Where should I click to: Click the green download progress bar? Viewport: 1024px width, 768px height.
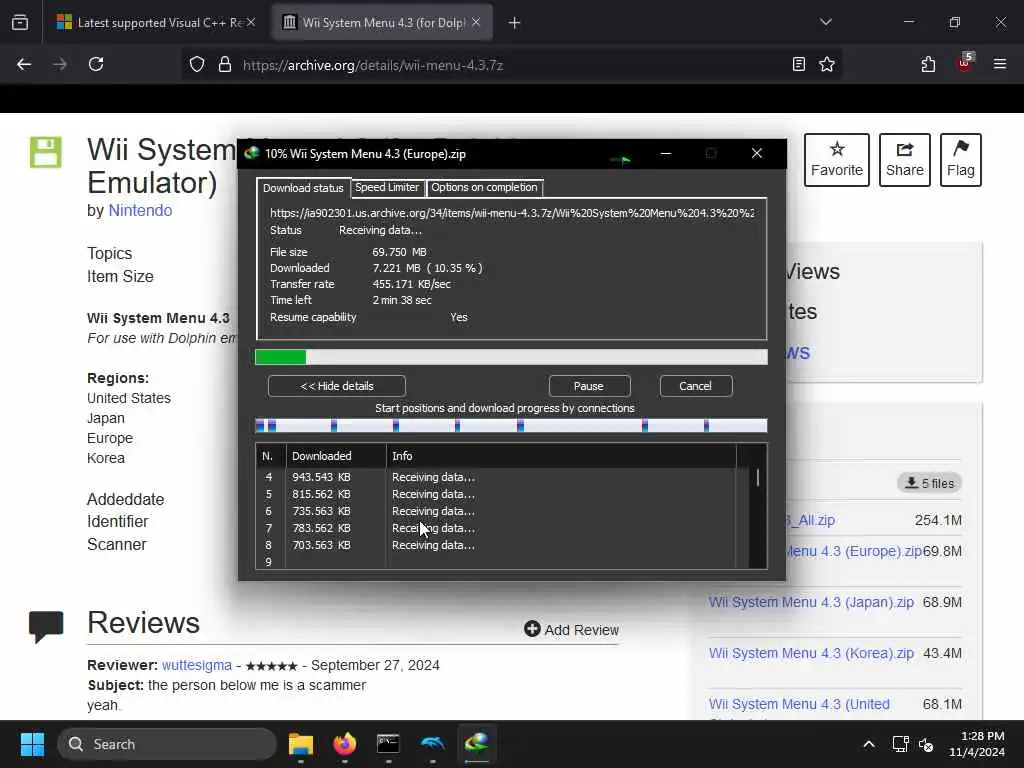[x=511, y=357]
